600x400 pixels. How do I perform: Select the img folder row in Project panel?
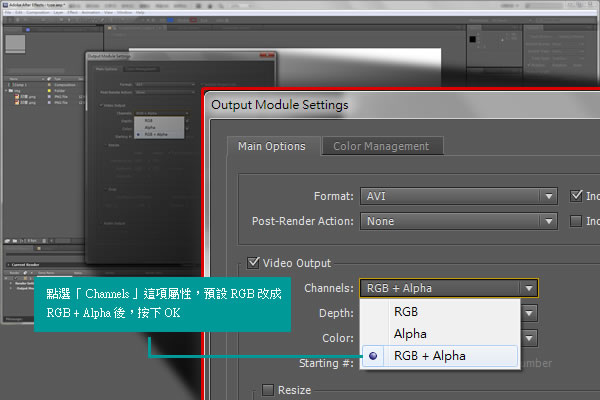44,91
